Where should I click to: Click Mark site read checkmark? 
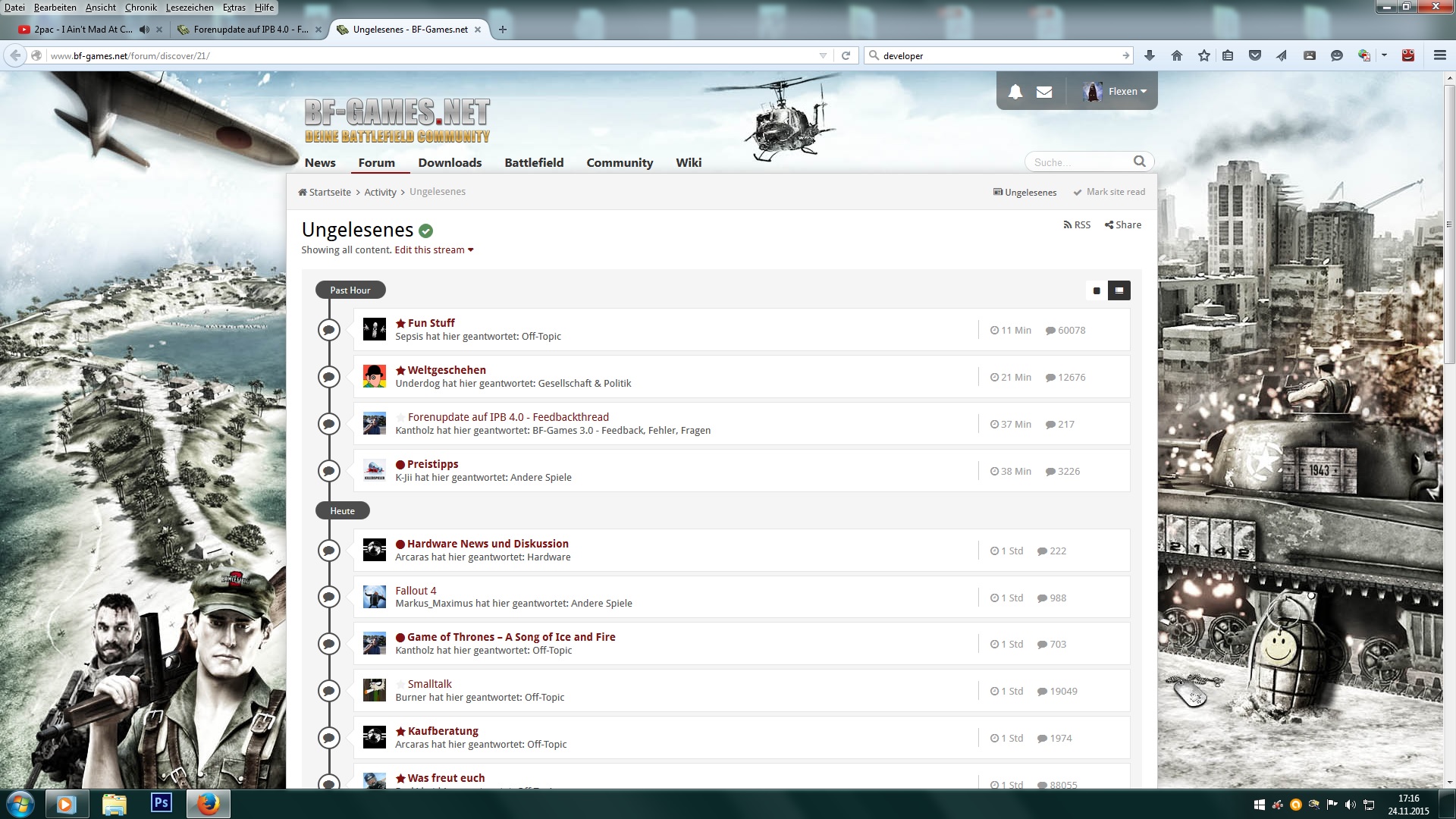click(x=1077, y=193)
